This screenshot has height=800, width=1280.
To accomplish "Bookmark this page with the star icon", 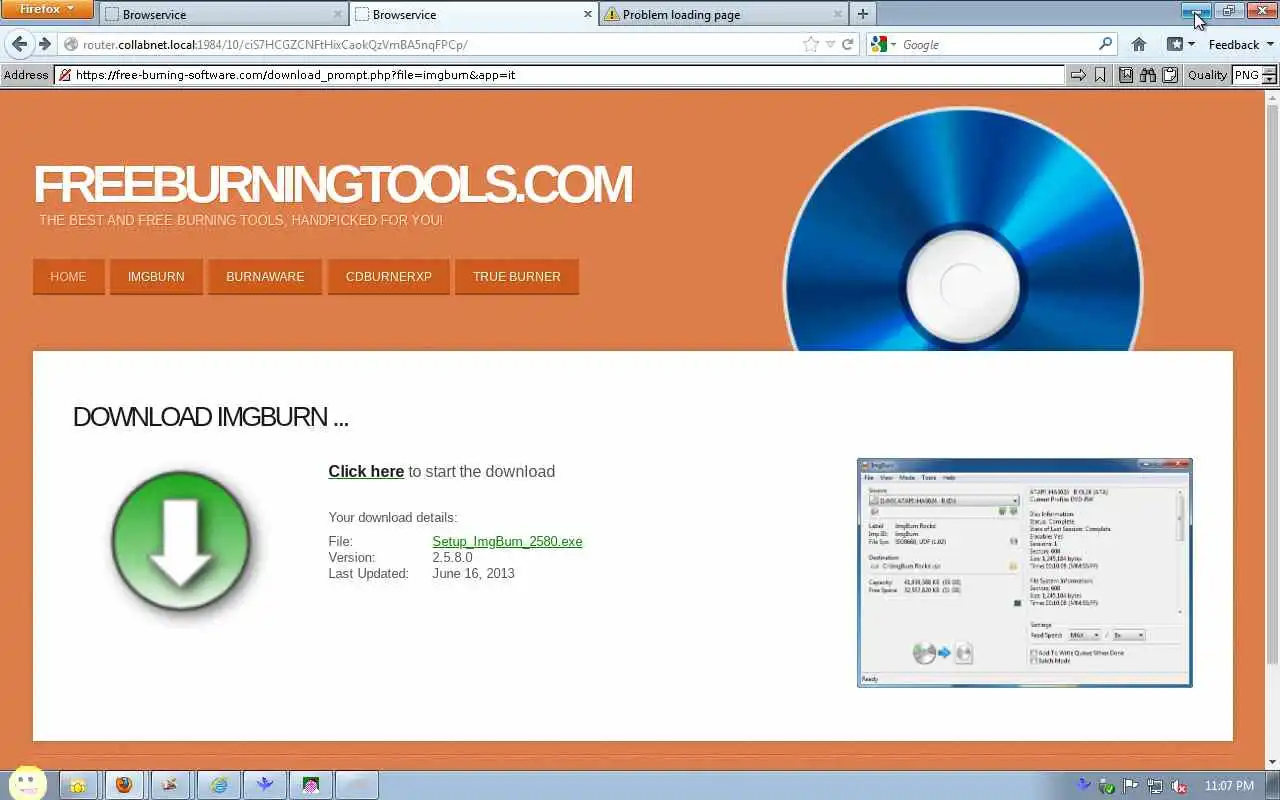I will pyautogui.click(x=811, y=44).
